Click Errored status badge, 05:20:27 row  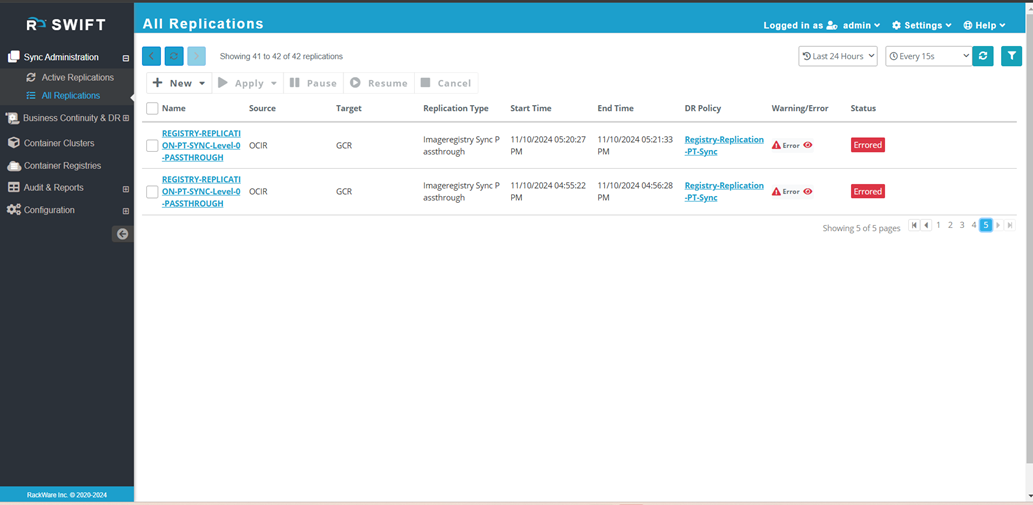[x=868, y=145]
